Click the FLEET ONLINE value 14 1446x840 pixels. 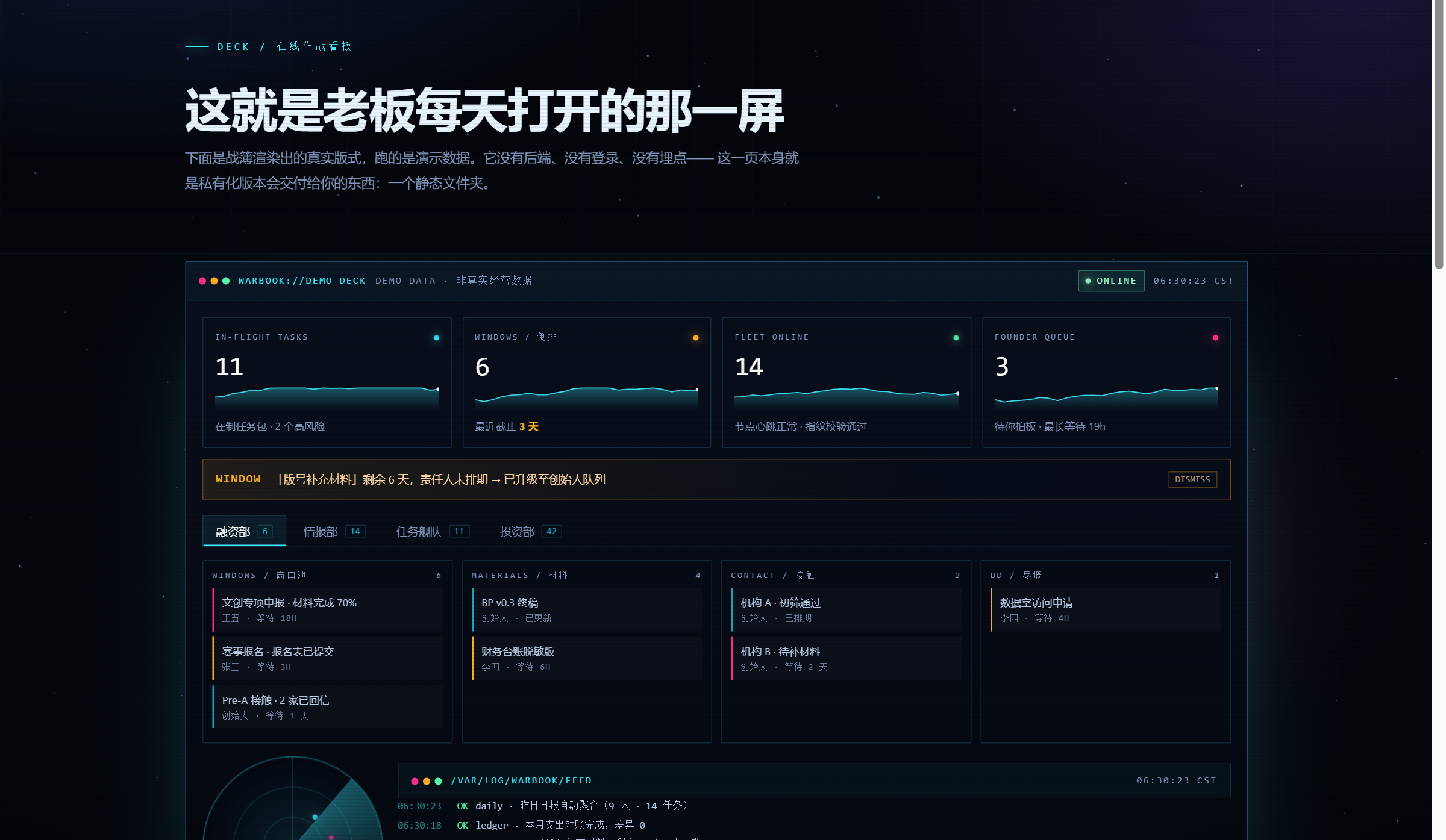coord(749,367)
